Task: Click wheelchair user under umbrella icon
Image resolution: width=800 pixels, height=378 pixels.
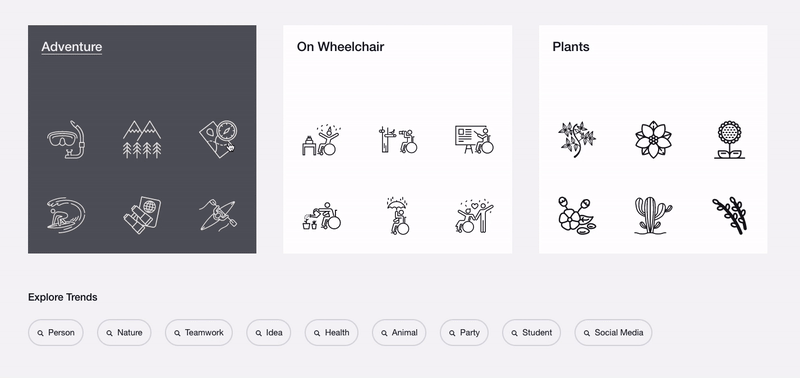Action: pyautogui.click(x=397, y=216)
